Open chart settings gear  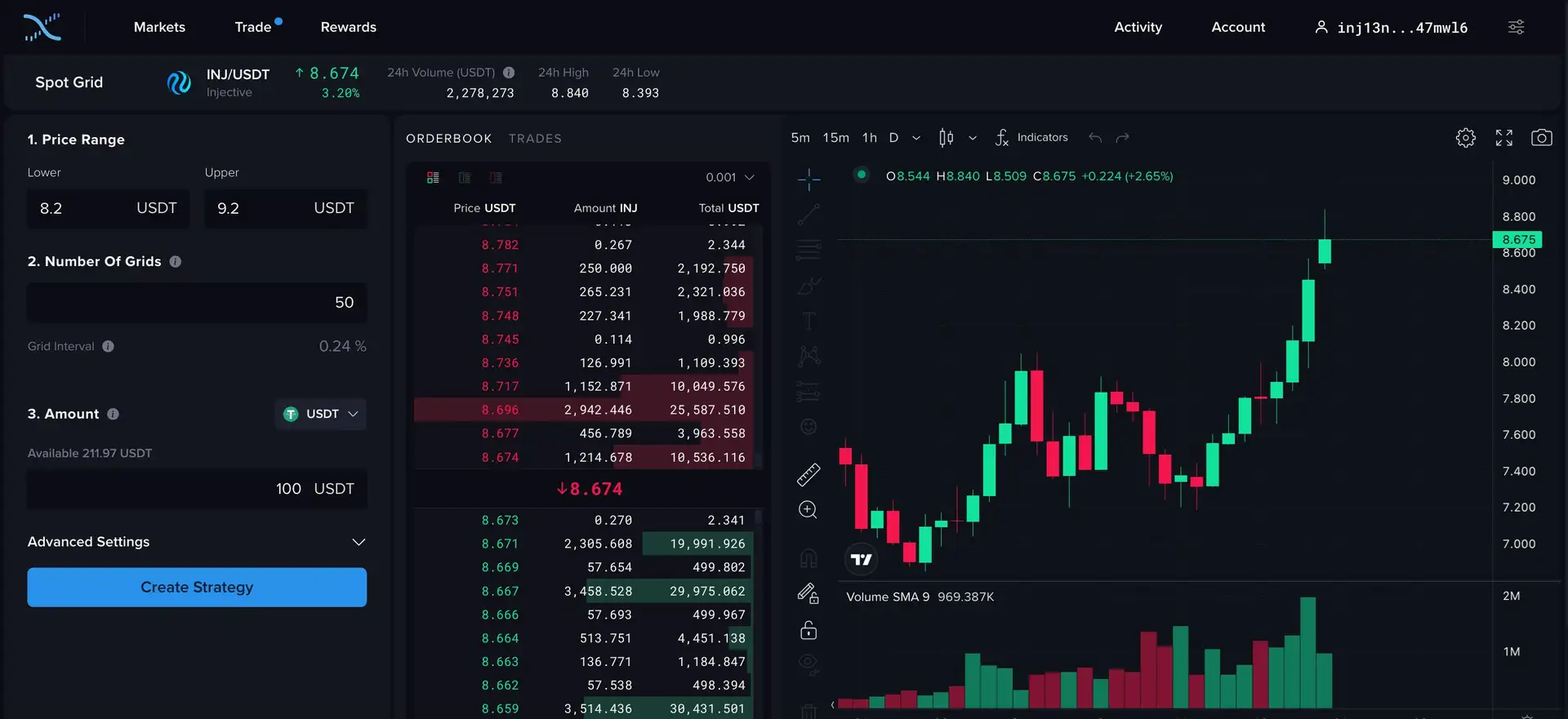click(x=1465, y=138)
